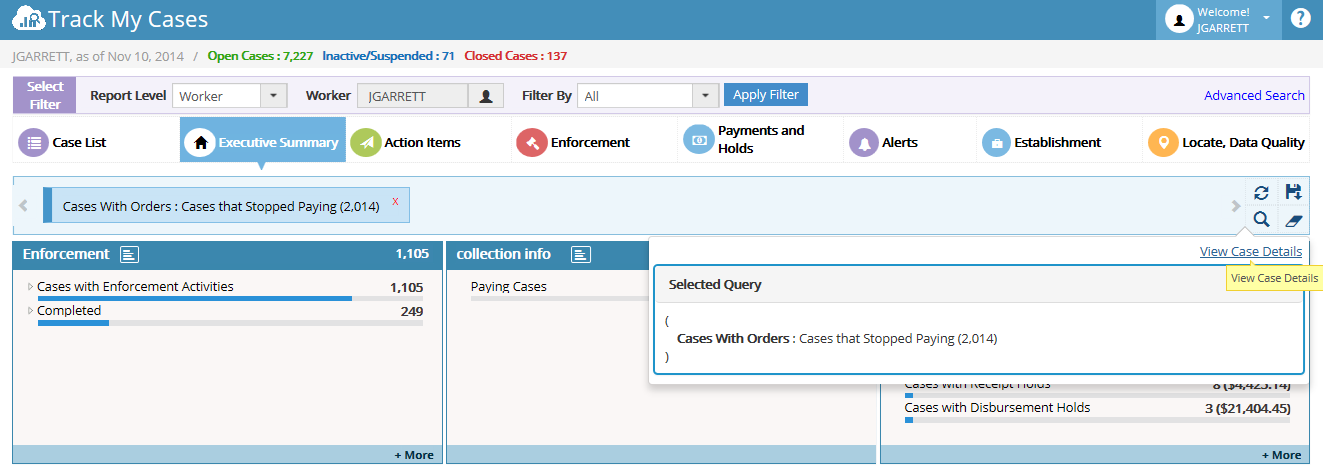Remove the Cases that Stopped Paying filter
Viewport: 1323px width, 467px height.
[x=395, y=202]
